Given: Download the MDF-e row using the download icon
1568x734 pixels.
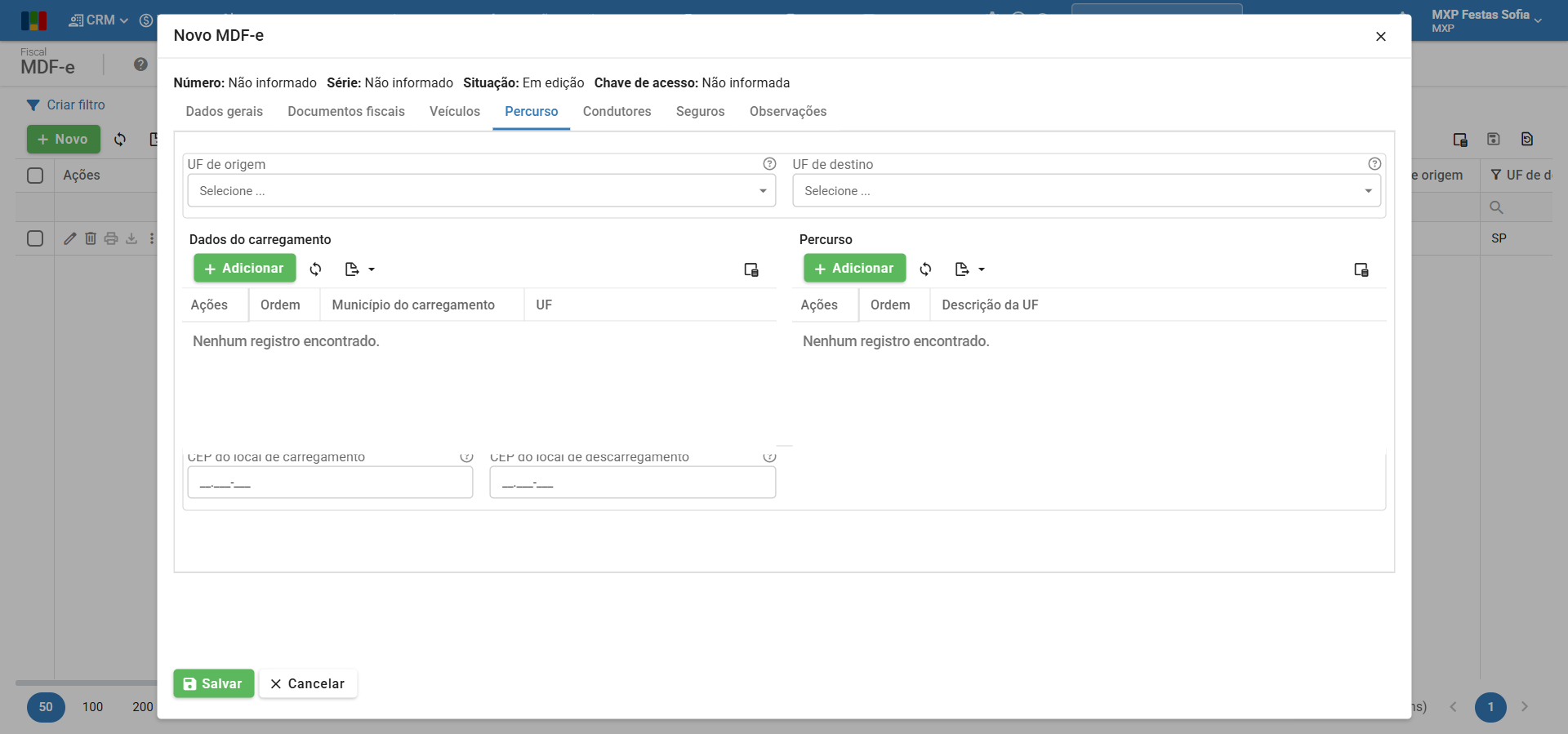Looking at the screenshot, I should tap(131, 238).
